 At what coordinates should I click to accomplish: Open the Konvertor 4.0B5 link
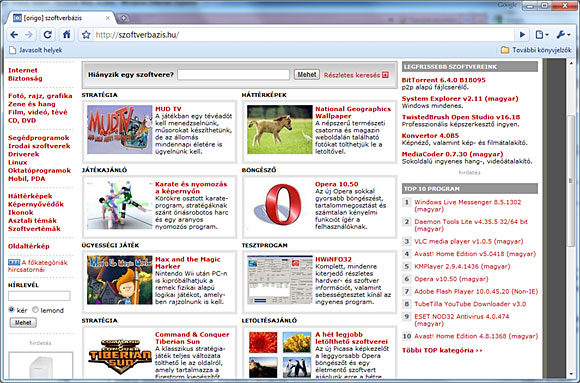click(x=430, y=135)
